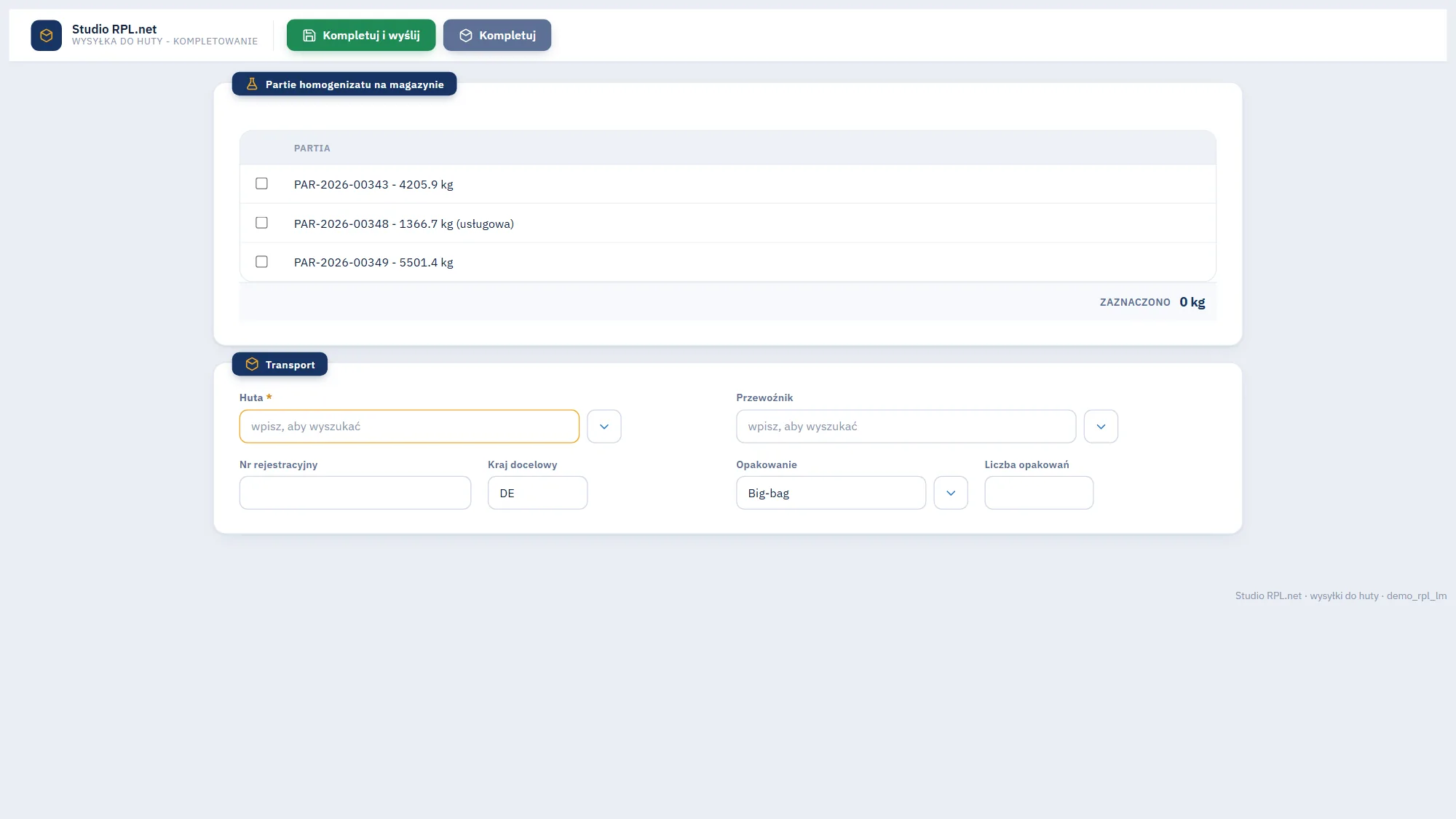
Task: Click the Opakowanie field showing Big-bag
Action: (831, 493)
